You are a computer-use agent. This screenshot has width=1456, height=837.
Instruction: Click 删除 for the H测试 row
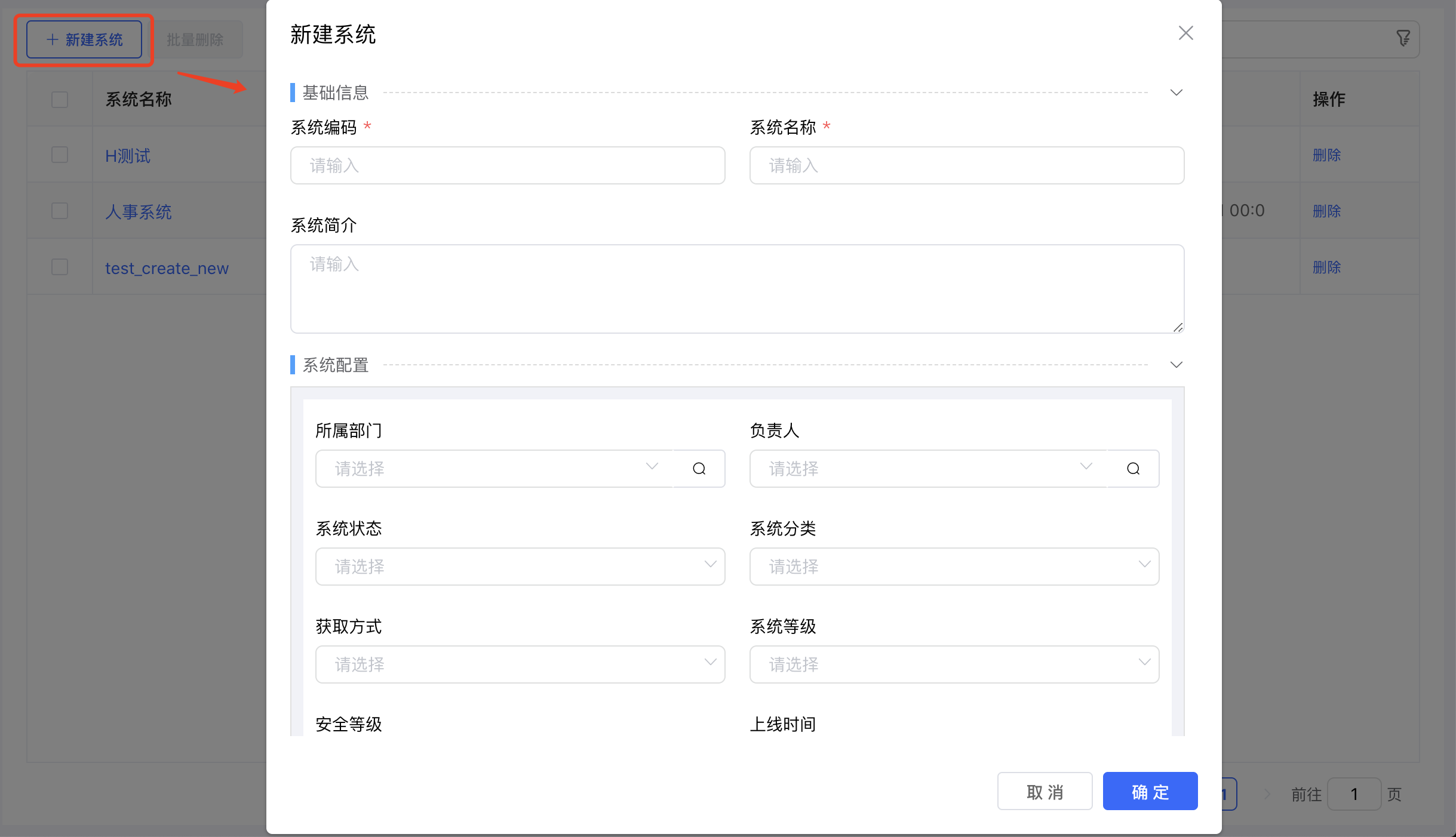[1326, 155]
